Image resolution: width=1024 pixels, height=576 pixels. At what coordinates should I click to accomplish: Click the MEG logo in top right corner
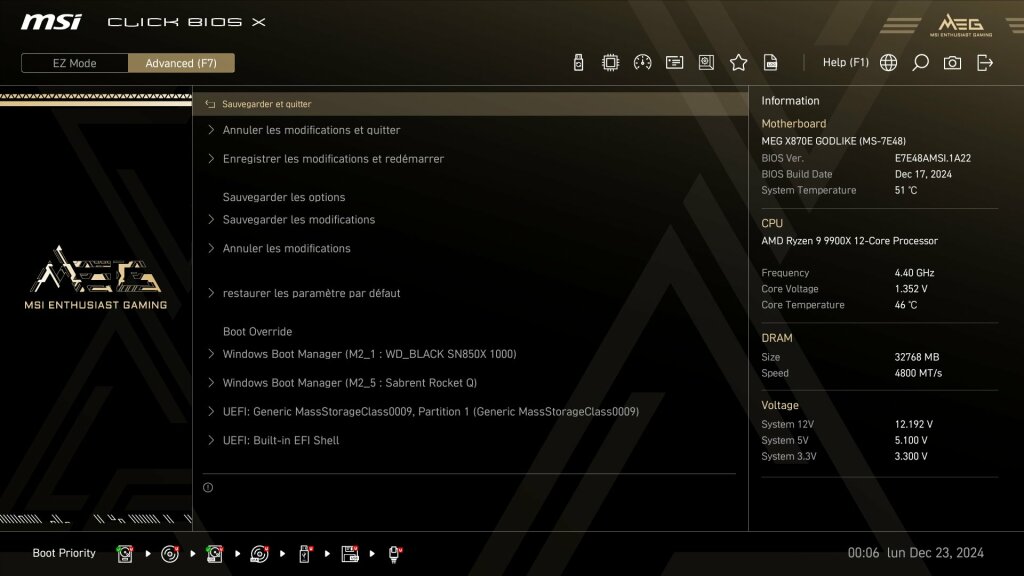click(x=961, y=25)
